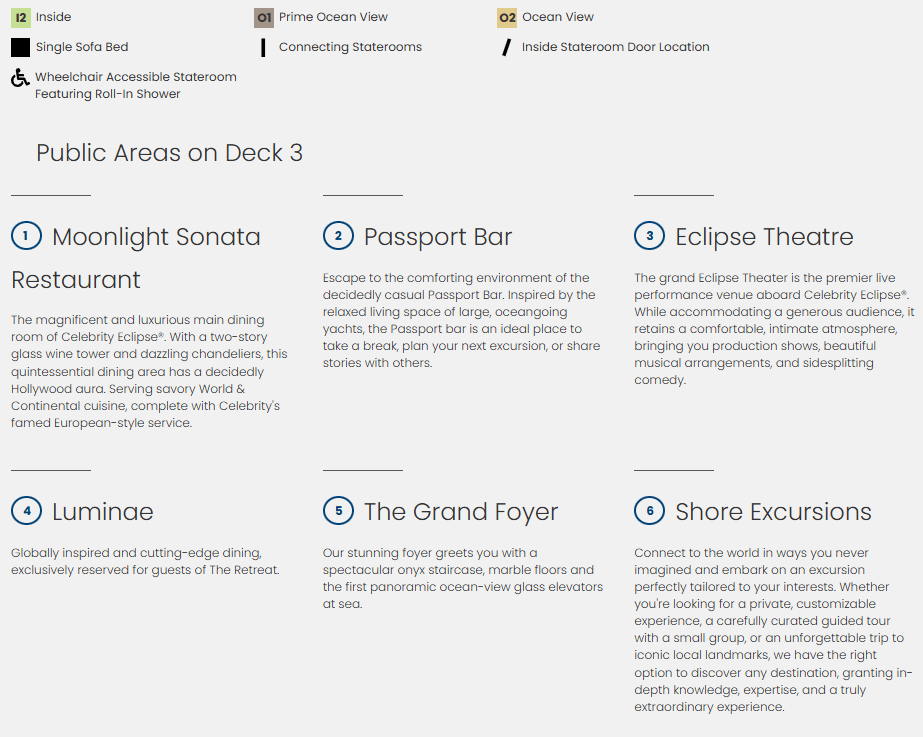Select the Passport Bar heading
The width and height of the screenshot is (923, 737).
[x=438, y=237]
